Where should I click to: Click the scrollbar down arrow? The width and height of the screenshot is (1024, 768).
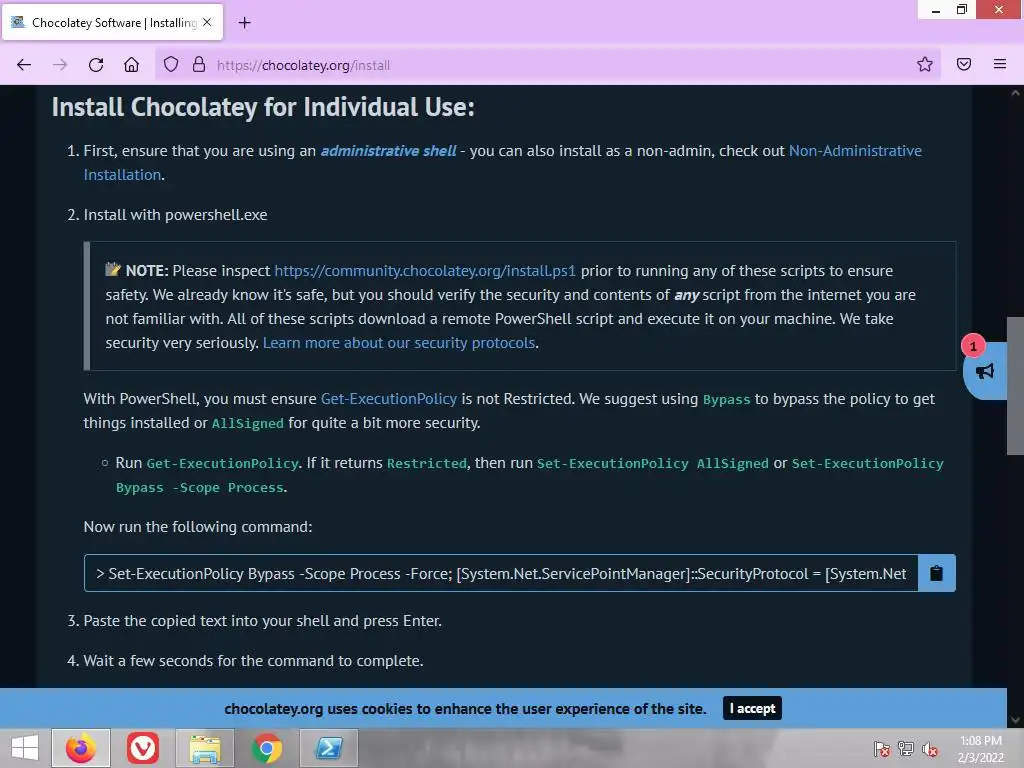1015,720
